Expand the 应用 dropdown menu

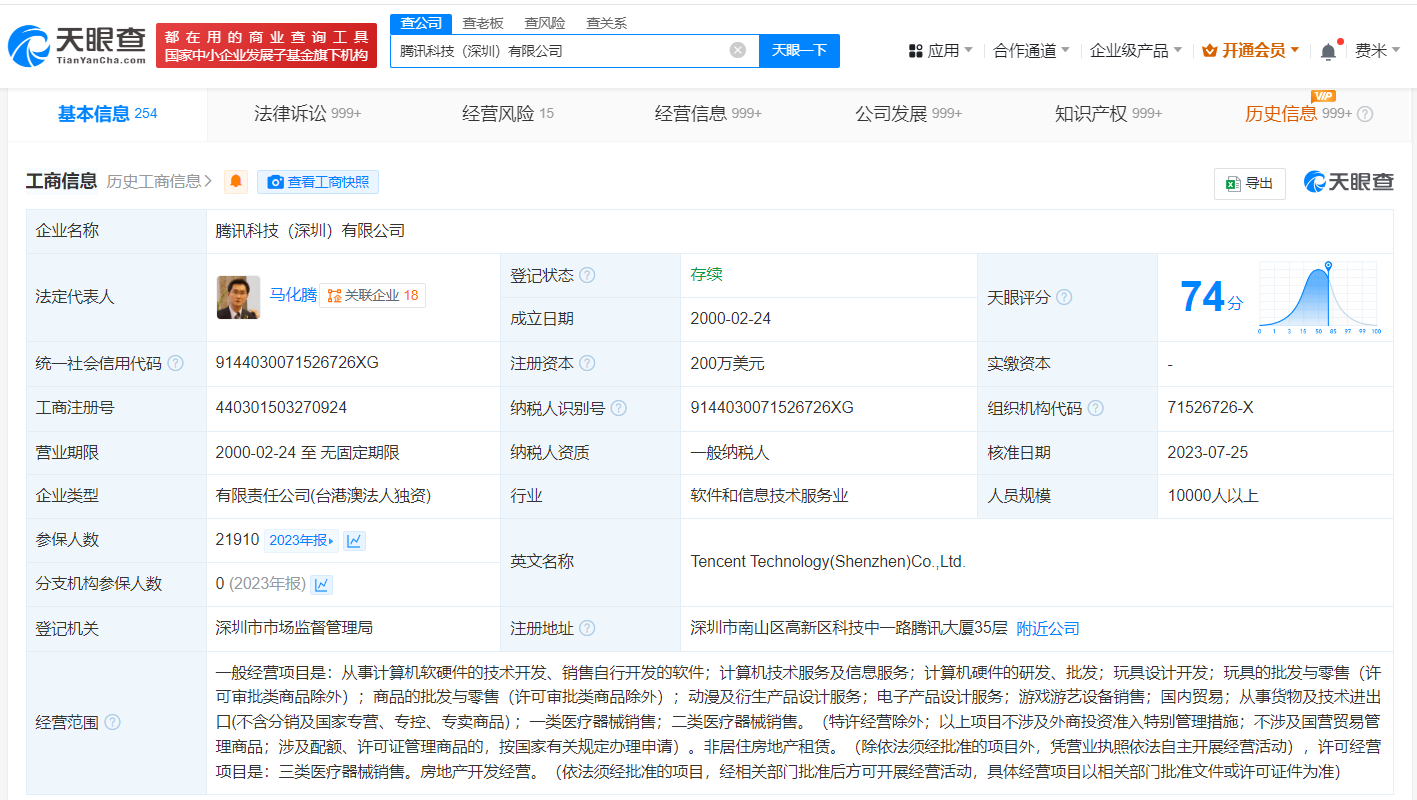coord(940,51)
